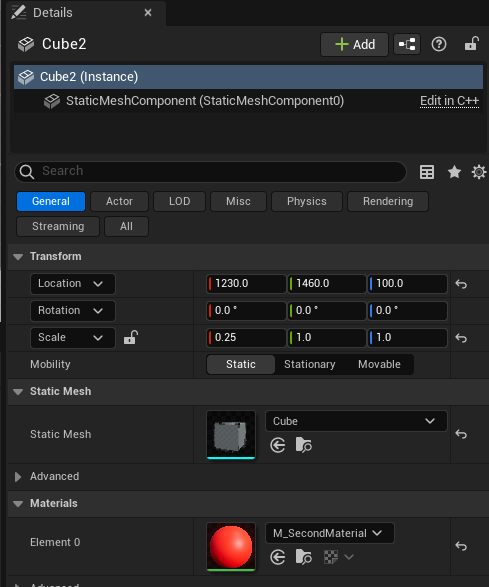This screenshot has height=587, width=489.
Task: Browse to Cube mesh in Content Browser
Action: pos(304,445)
